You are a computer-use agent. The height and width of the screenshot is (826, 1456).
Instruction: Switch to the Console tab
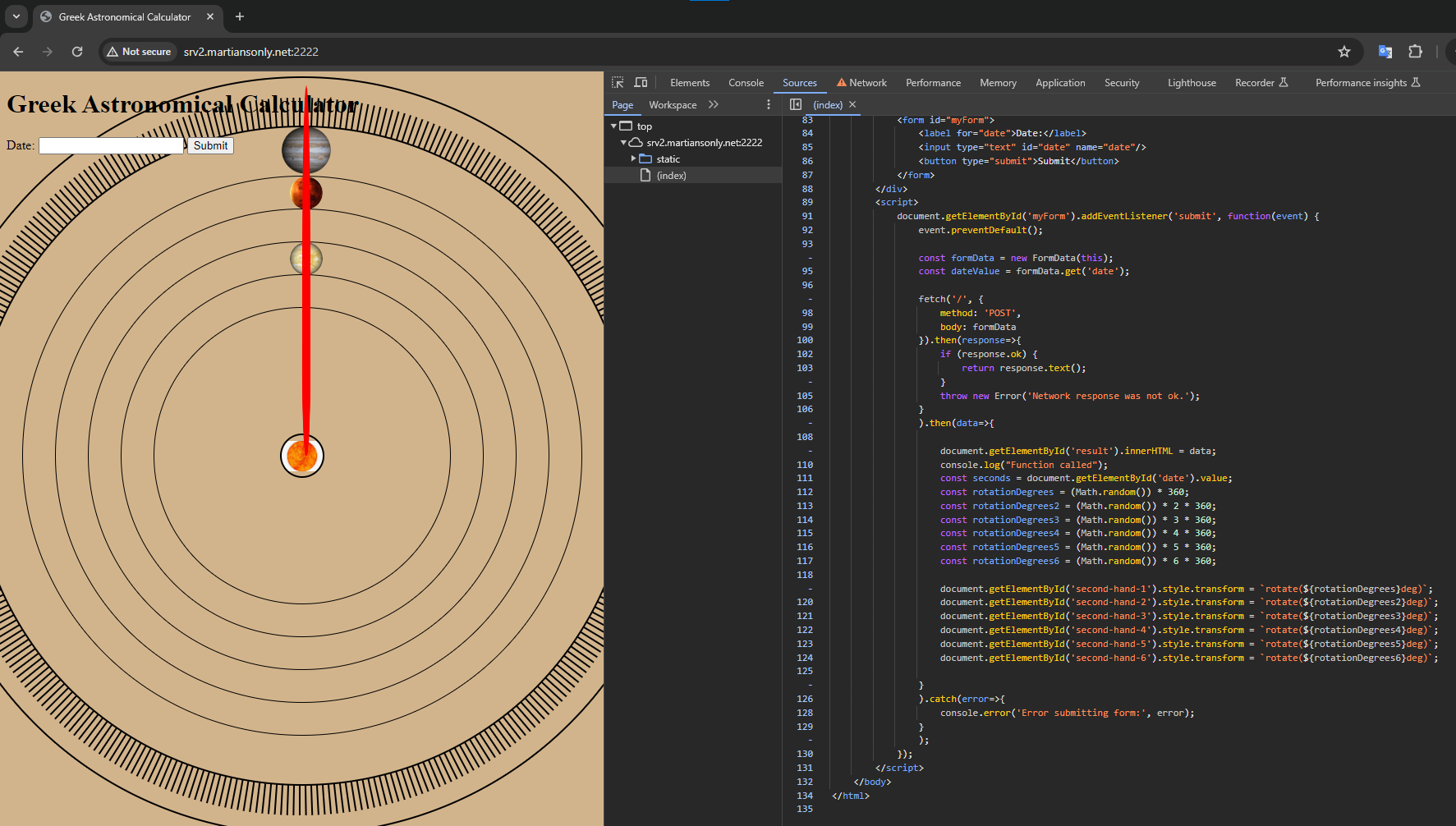coord(746,83)
